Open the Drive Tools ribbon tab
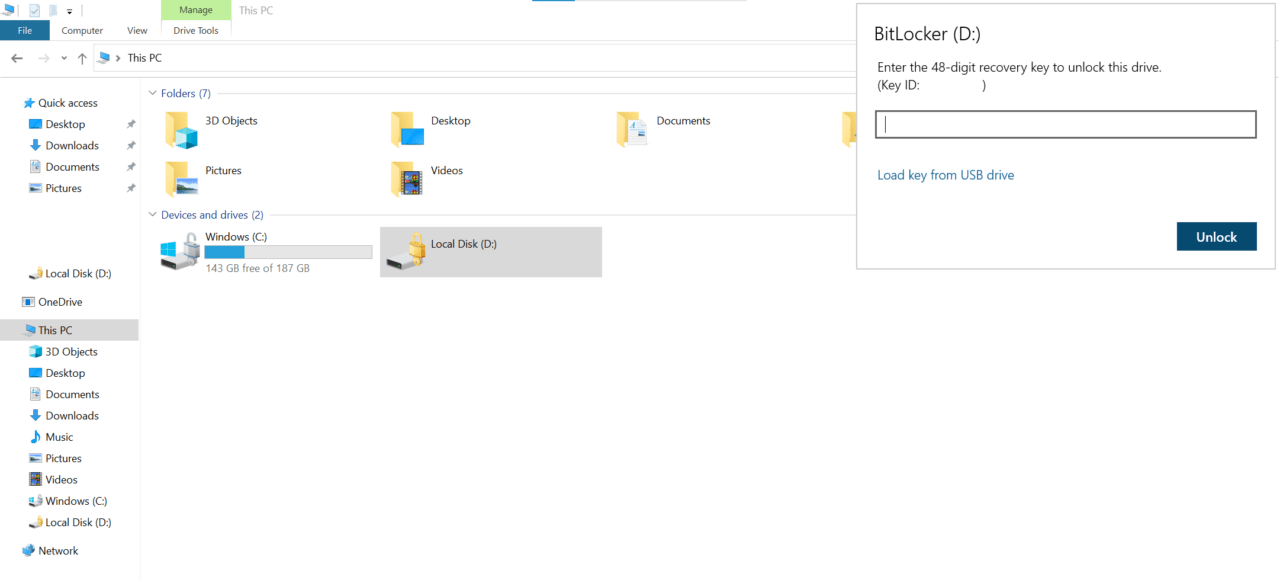 195,30
